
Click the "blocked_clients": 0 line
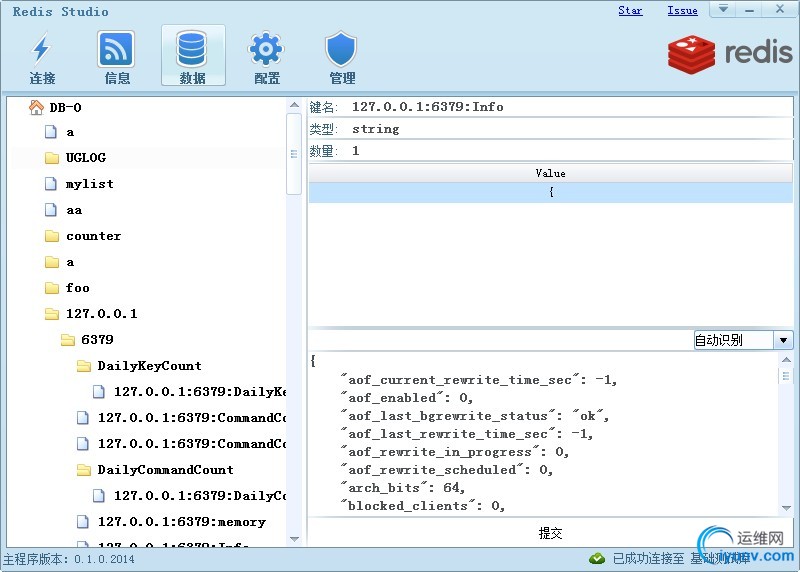click(x=422, y=506)
